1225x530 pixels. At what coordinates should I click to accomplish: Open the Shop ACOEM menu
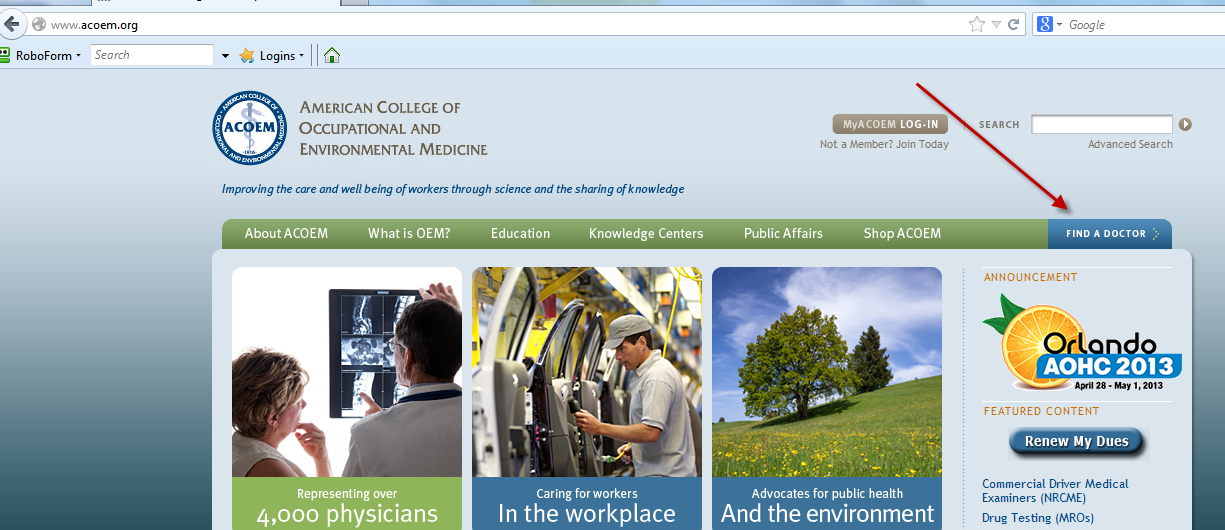click(x=902, y=233)
